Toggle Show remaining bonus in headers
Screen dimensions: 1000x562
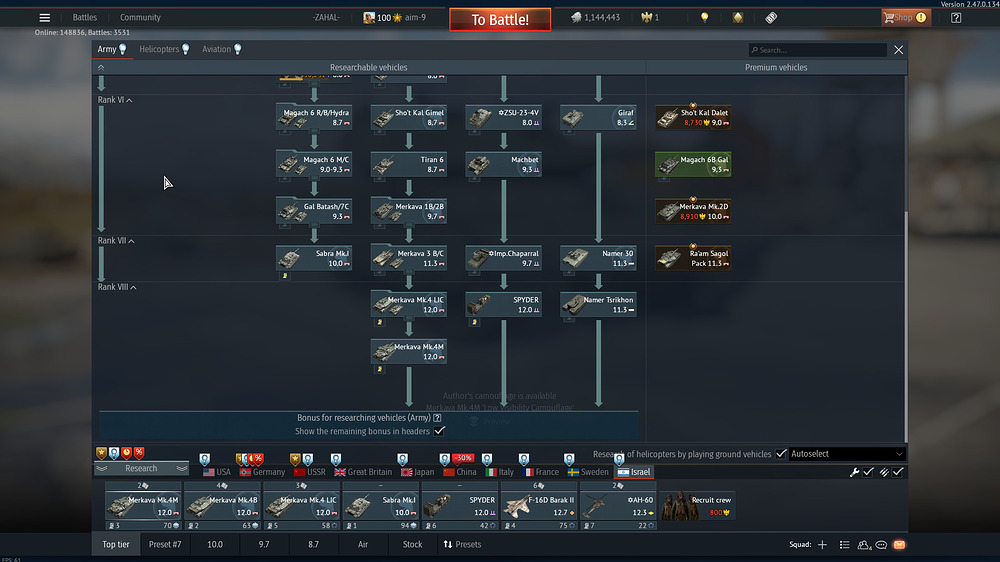pyautogui.click(x=439, y=431)
